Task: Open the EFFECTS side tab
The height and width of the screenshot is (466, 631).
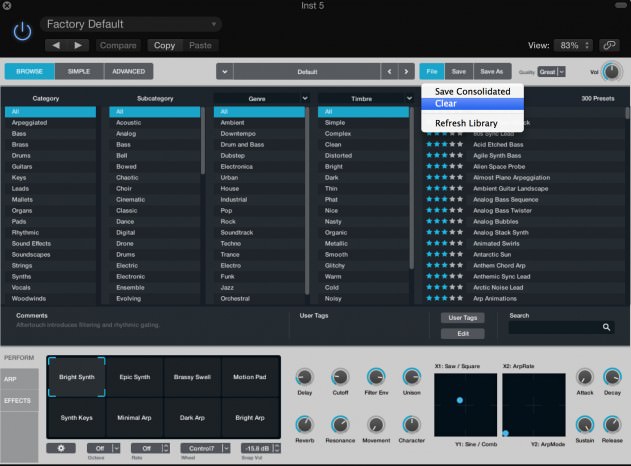Action: (x=19, y=400)
